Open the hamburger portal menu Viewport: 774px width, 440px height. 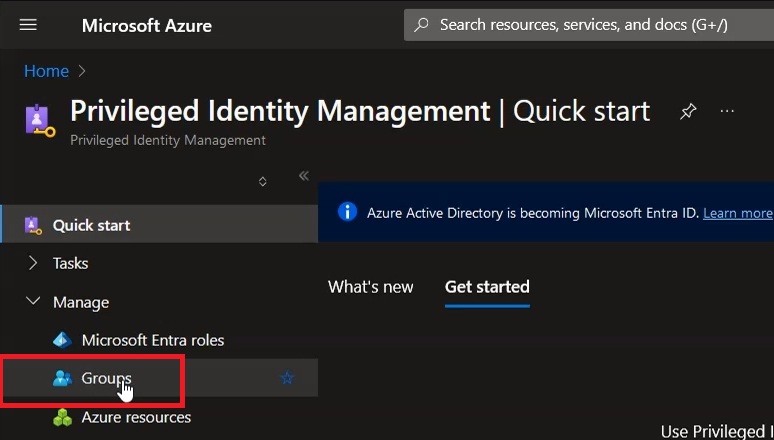click(28, 25)
